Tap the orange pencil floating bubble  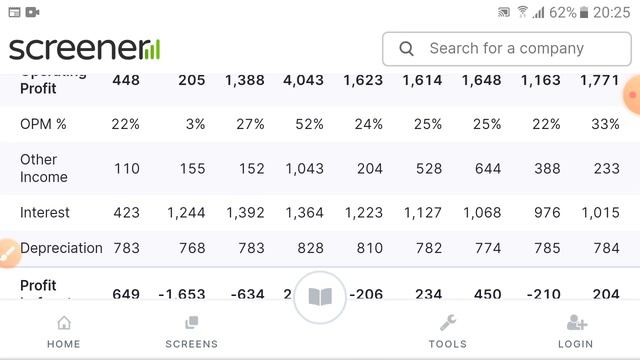tap(7, 253)
